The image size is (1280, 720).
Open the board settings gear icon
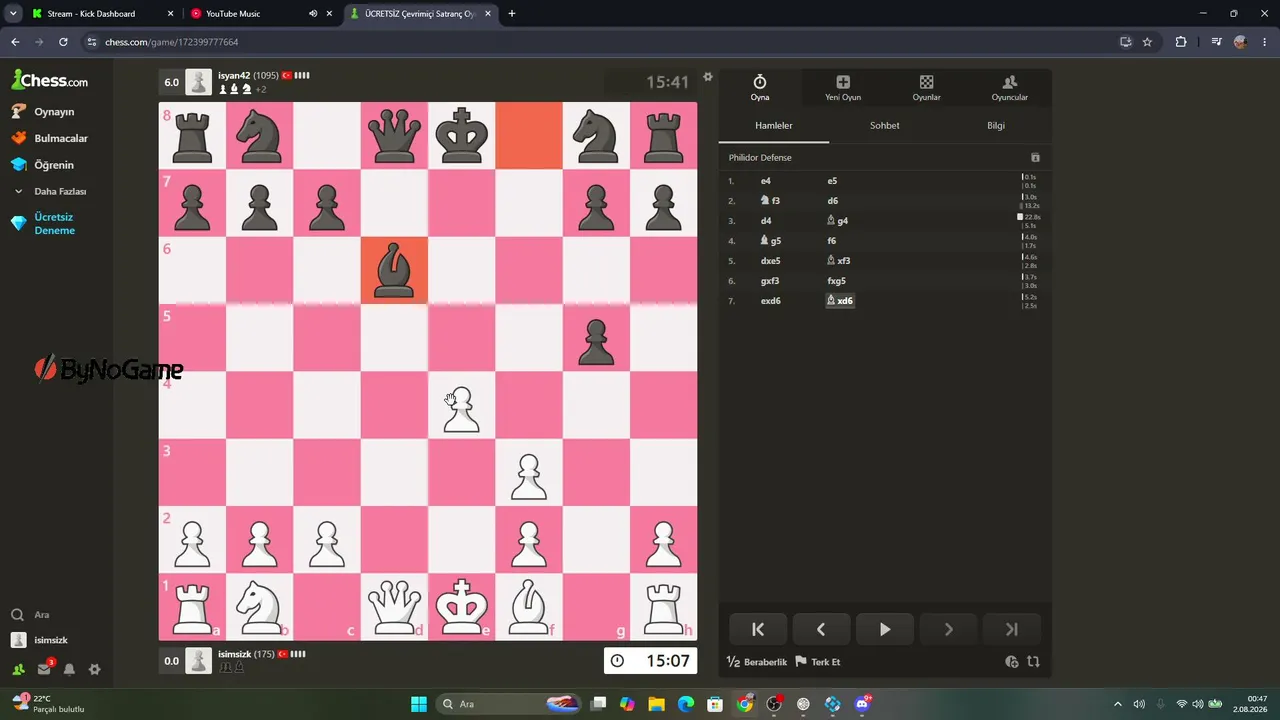[x=708, y=77]
